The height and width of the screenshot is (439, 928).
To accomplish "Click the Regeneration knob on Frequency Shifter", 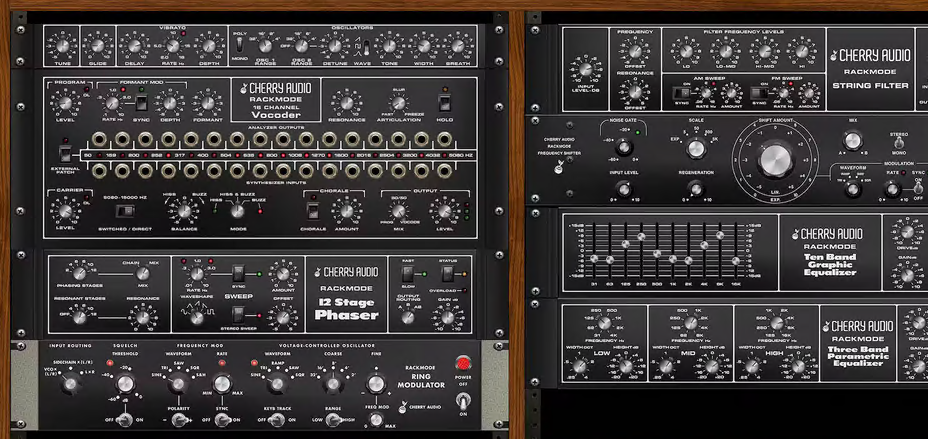I will 696,189.
